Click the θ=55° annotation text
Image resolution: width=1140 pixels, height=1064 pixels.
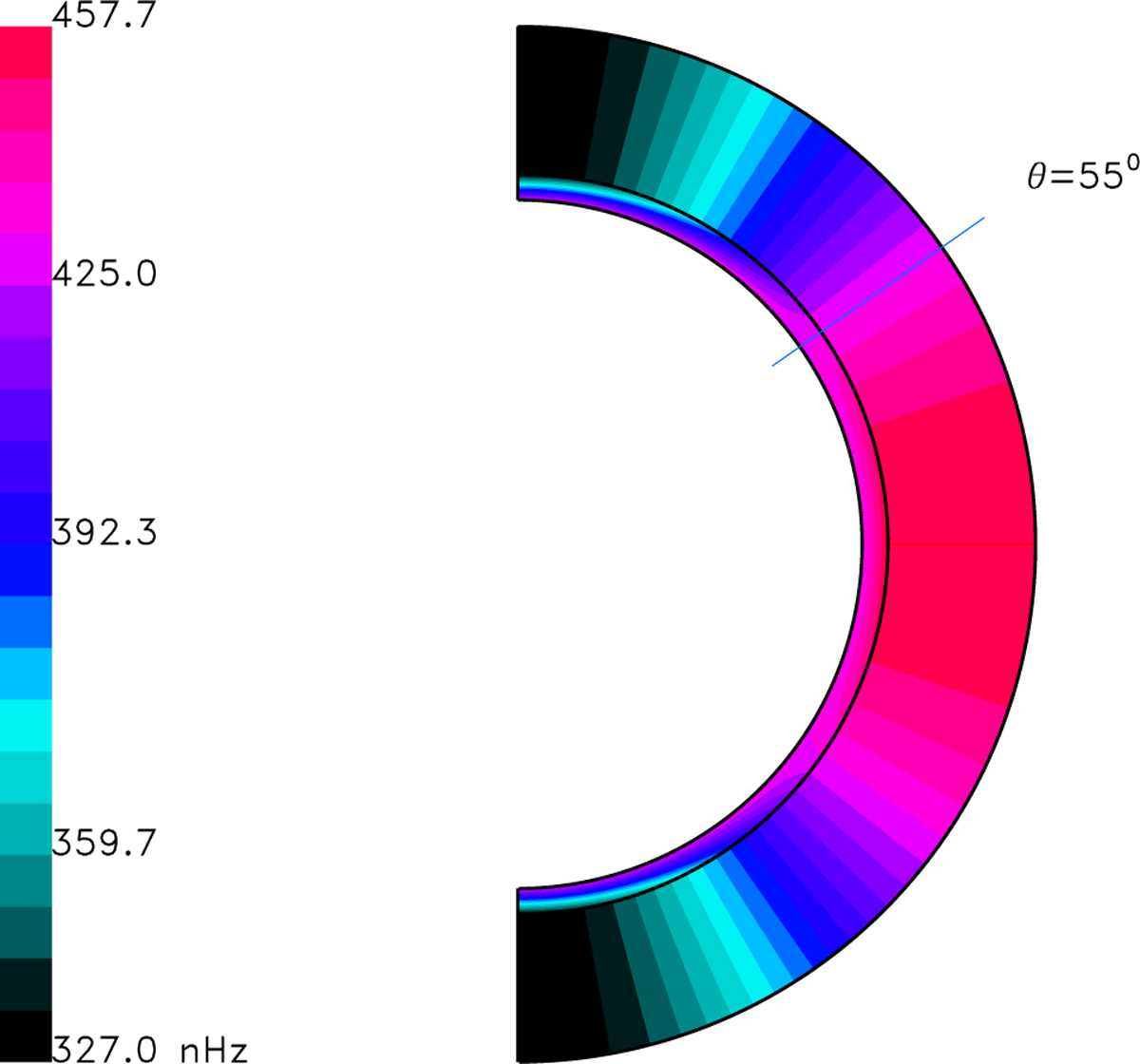tap(1081, 178)
